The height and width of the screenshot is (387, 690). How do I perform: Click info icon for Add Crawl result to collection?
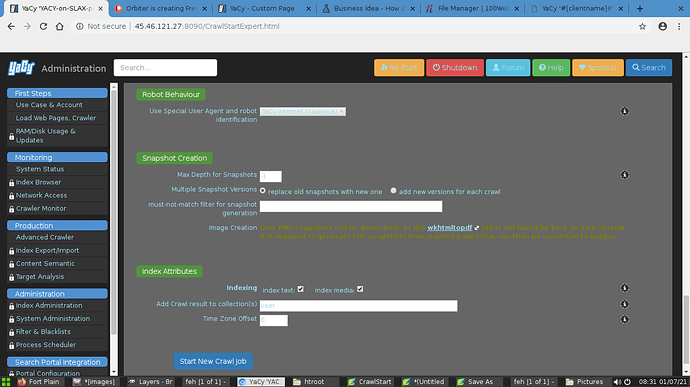(624, 304)
